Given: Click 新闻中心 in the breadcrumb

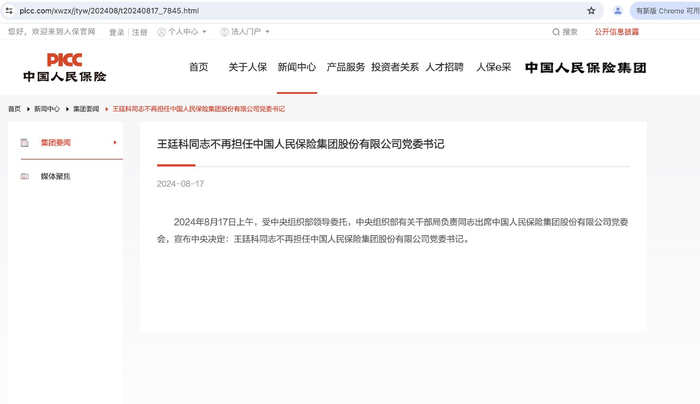Looking at the screenshot, I should 47,109.
